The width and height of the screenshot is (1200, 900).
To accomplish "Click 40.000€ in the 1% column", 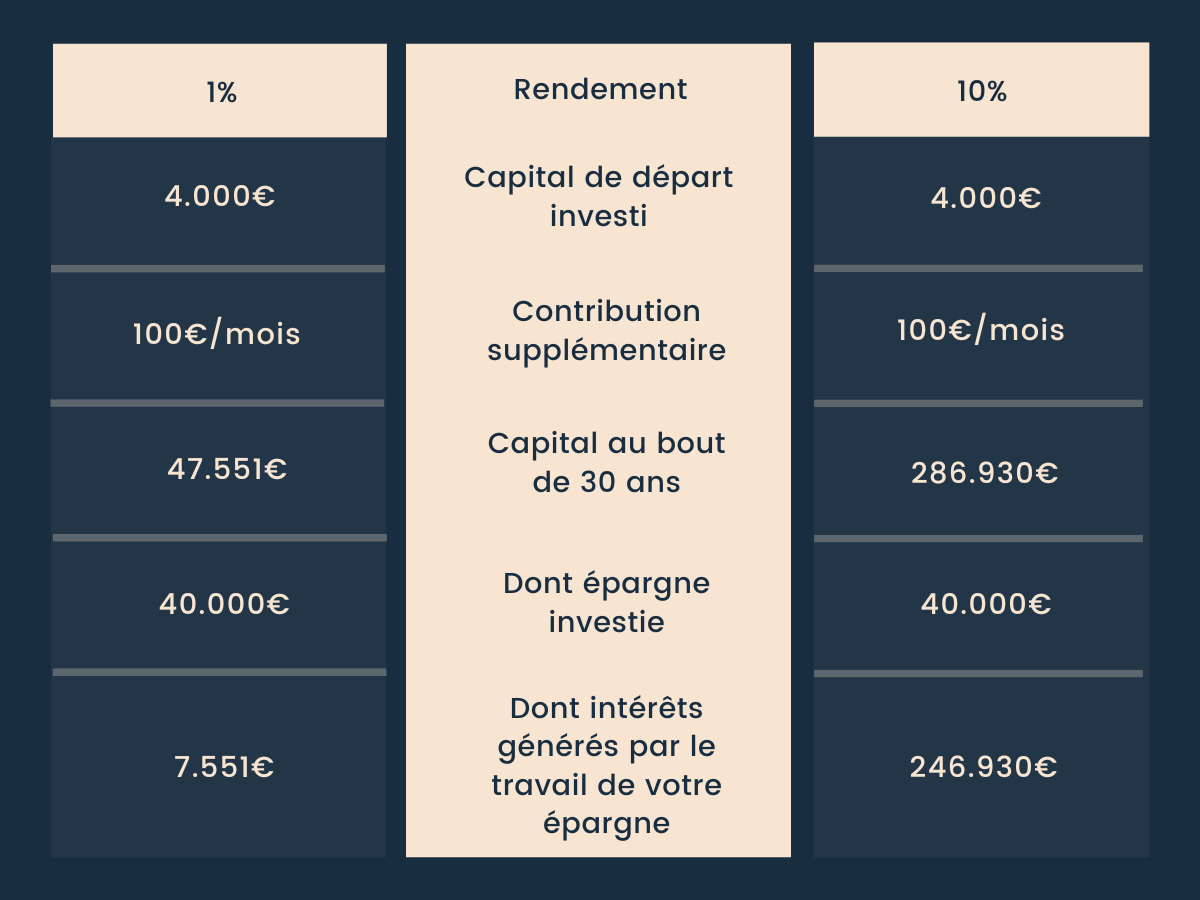I will click(x=224, y=604).
